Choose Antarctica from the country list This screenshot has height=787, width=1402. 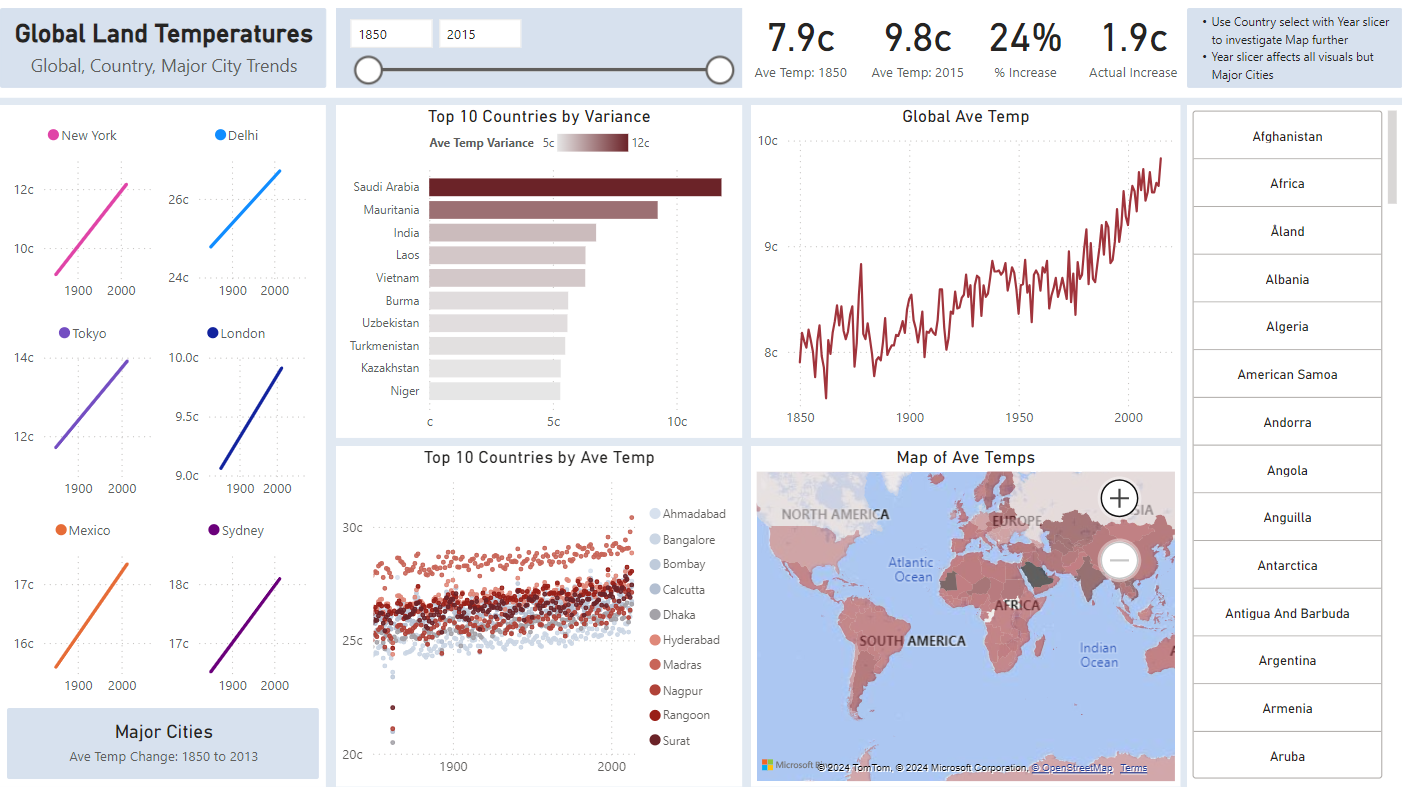(x=1287, y=565)
